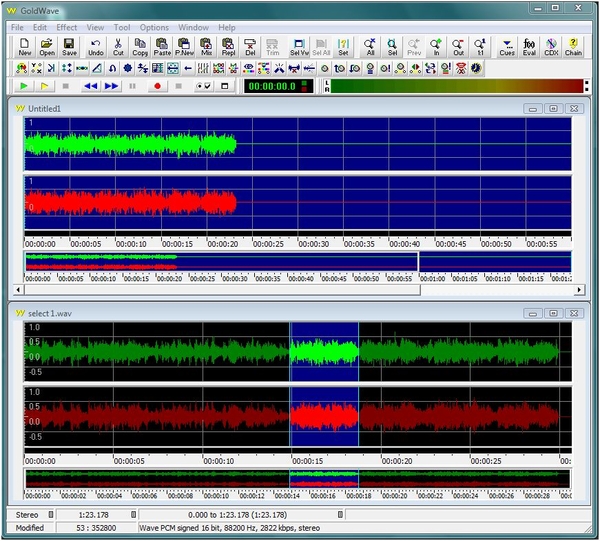Viewport: 600px width, 541px height.
Task: Open the Cue points tool
Action: coord(507,46)
